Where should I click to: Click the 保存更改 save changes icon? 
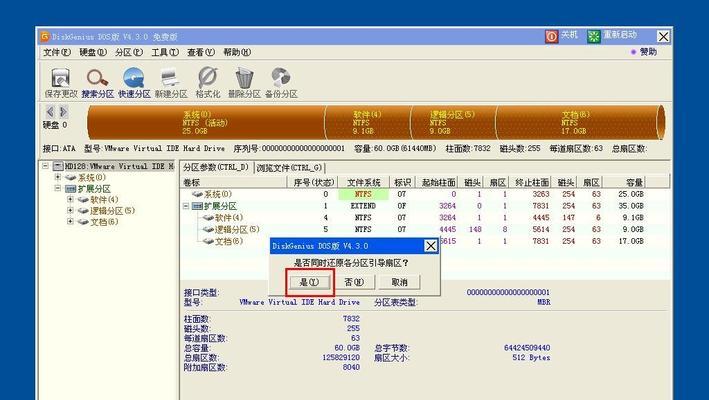(61, 82)
